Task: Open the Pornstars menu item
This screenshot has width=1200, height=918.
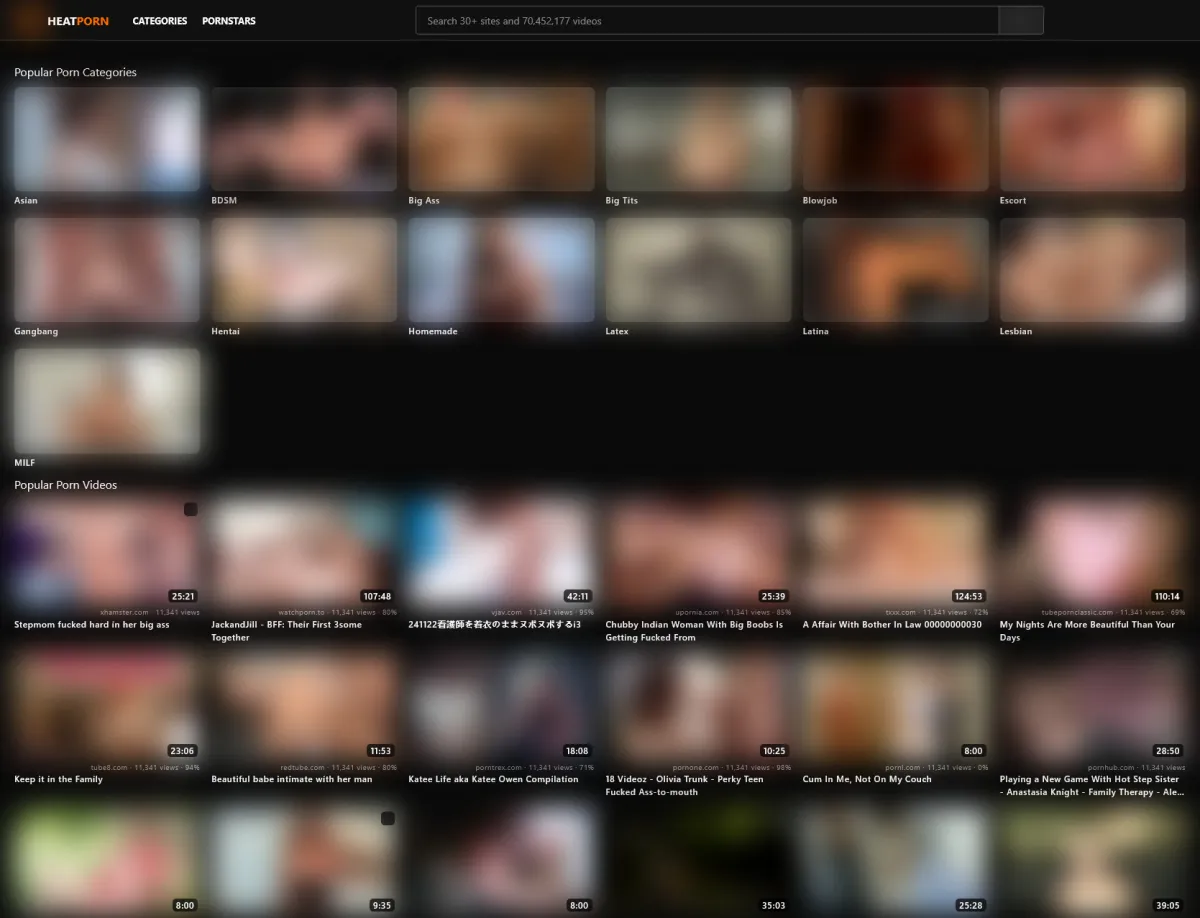Action: [229, 21]
